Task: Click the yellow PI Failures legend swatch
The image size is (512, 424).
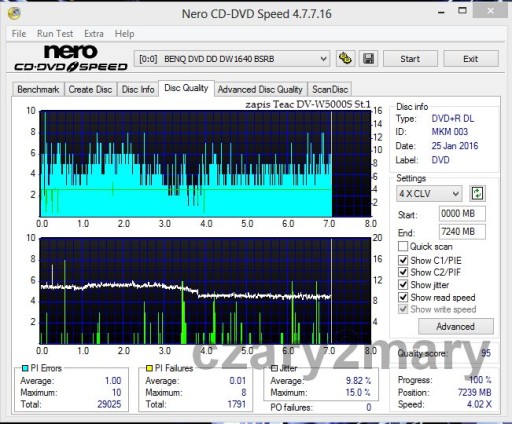Action: click(x=149, y=368)
